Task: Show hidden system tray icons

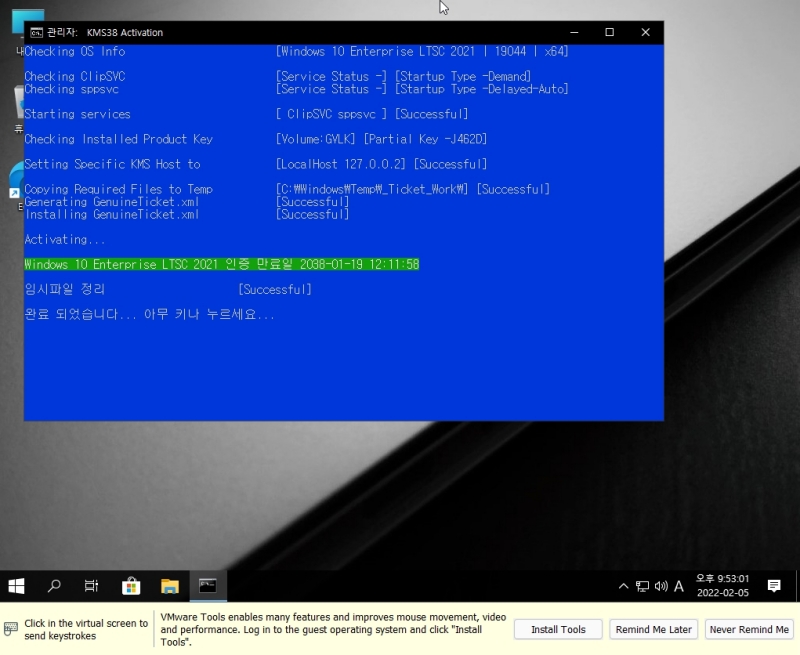Action: [x=623, y=586]
